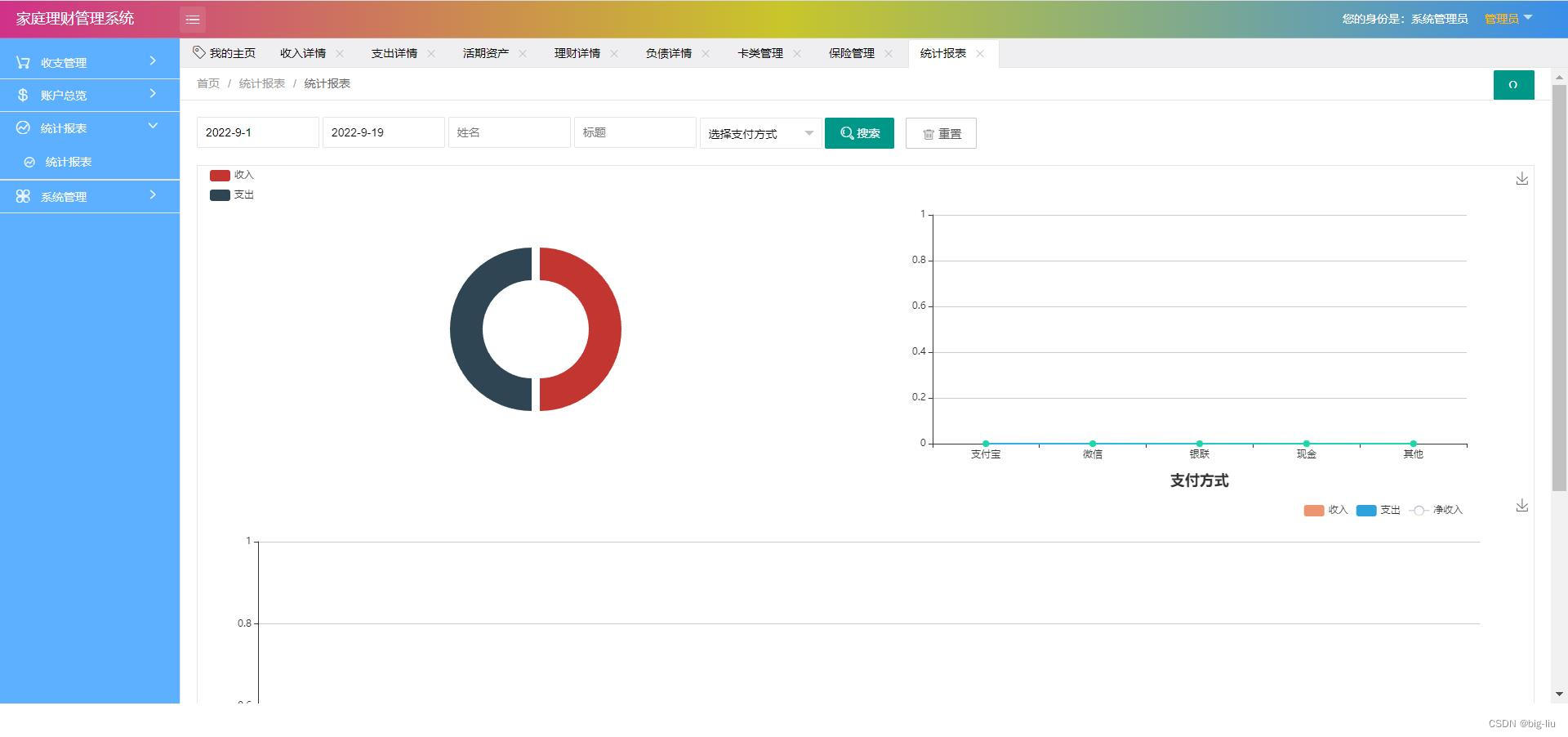This screenshot has height=737, width=1568.
Task: Click the scrollbar down arrow
Action: [1559, 695]
